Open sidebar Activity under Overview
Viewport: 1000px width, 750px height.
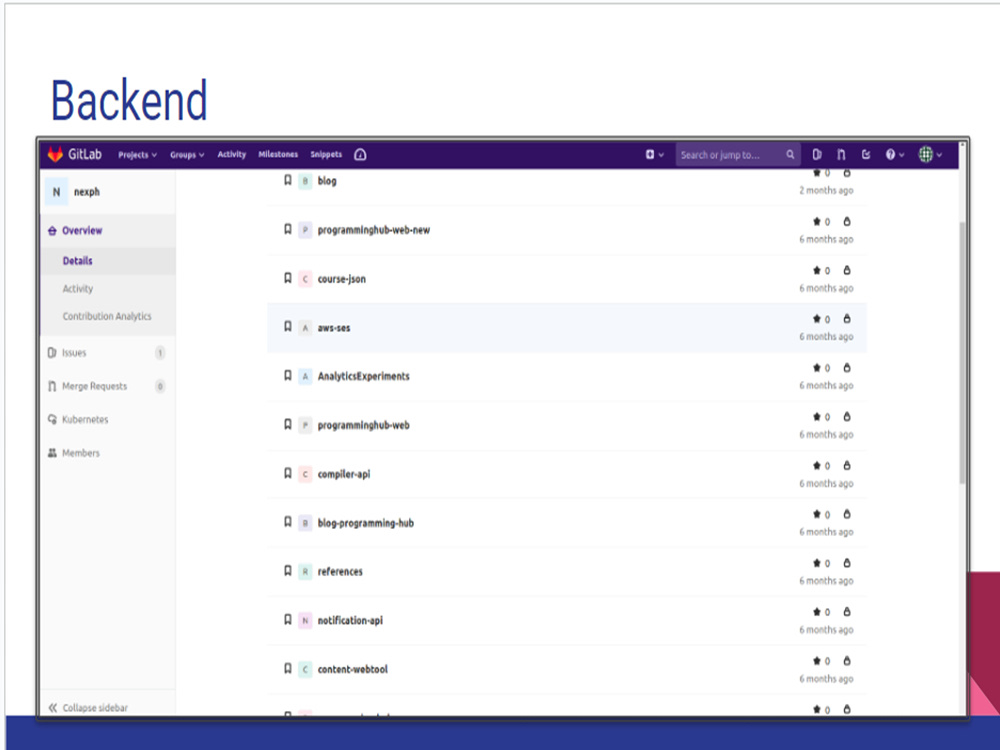78,289
